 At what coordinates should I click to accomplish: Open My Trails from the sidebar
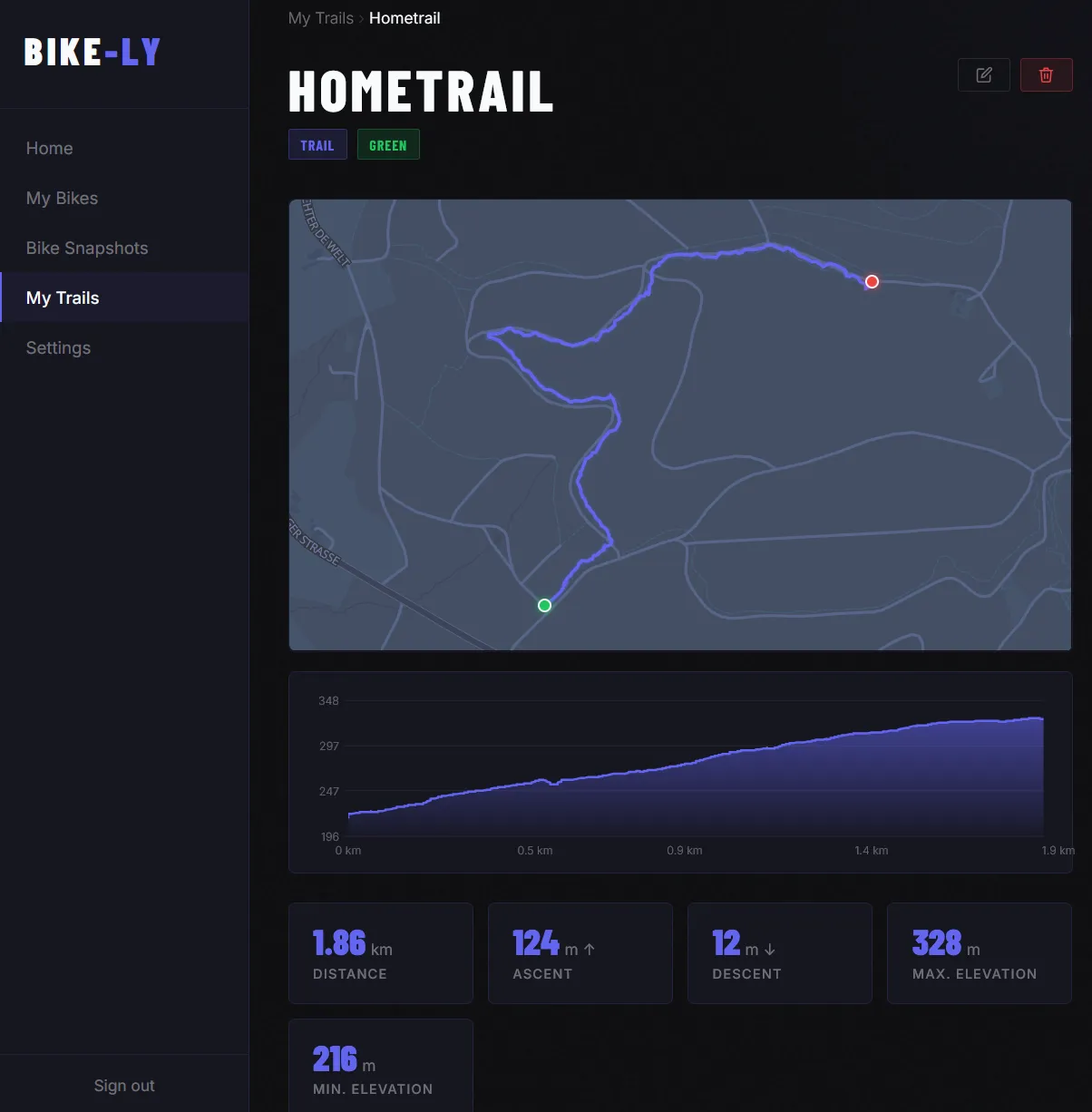click(63, 298)
